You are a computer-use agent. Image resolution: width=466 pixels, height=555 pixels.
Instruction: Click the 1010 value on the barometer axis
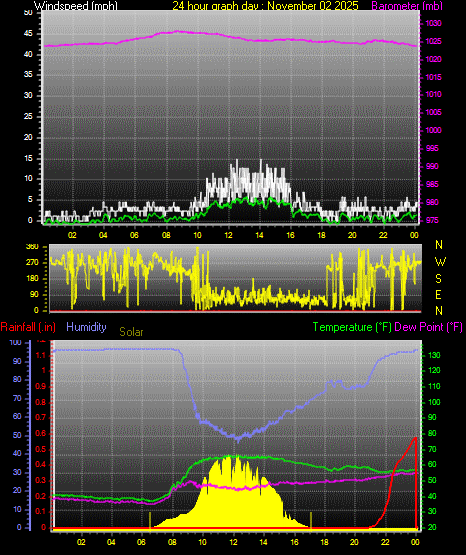tap(433, 95)
